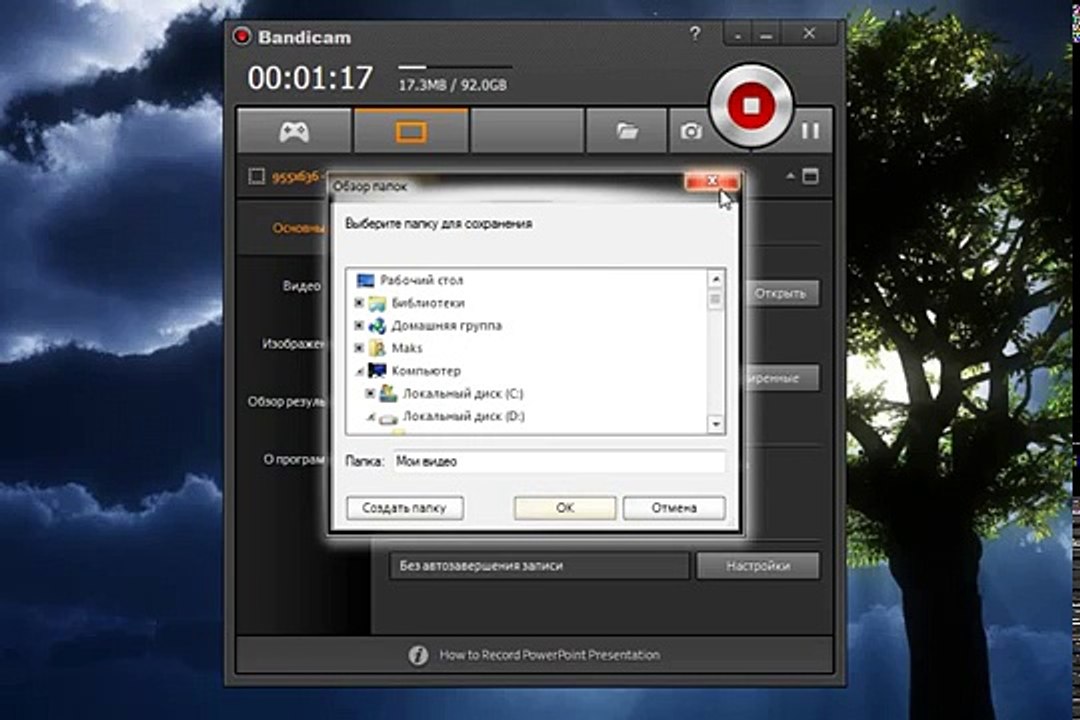Open the output folder icon in Bandicam toolbar

point(626,131)
